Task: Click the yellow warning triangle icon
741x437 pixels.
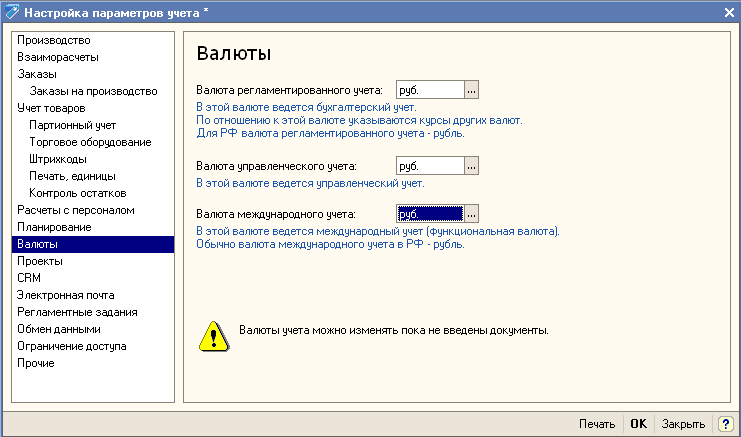Action: click(214, 336)
